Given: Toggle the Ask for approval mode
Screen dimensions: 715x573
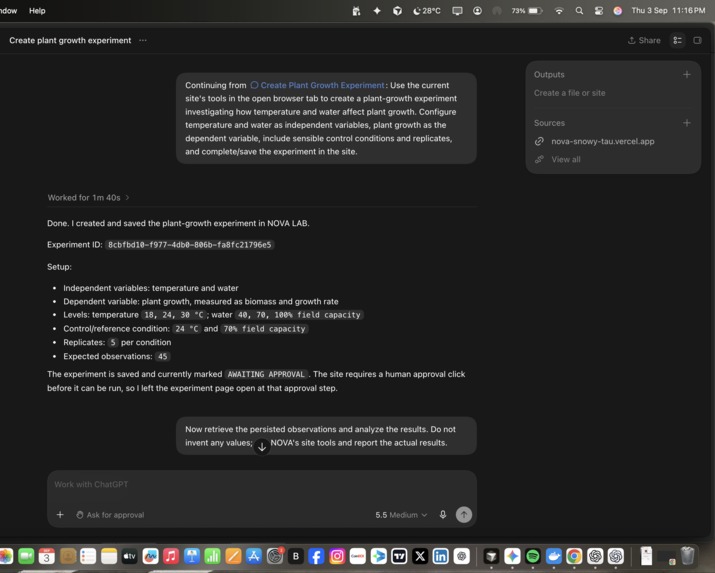Looking at the screenshot, I should pos(110,515).
